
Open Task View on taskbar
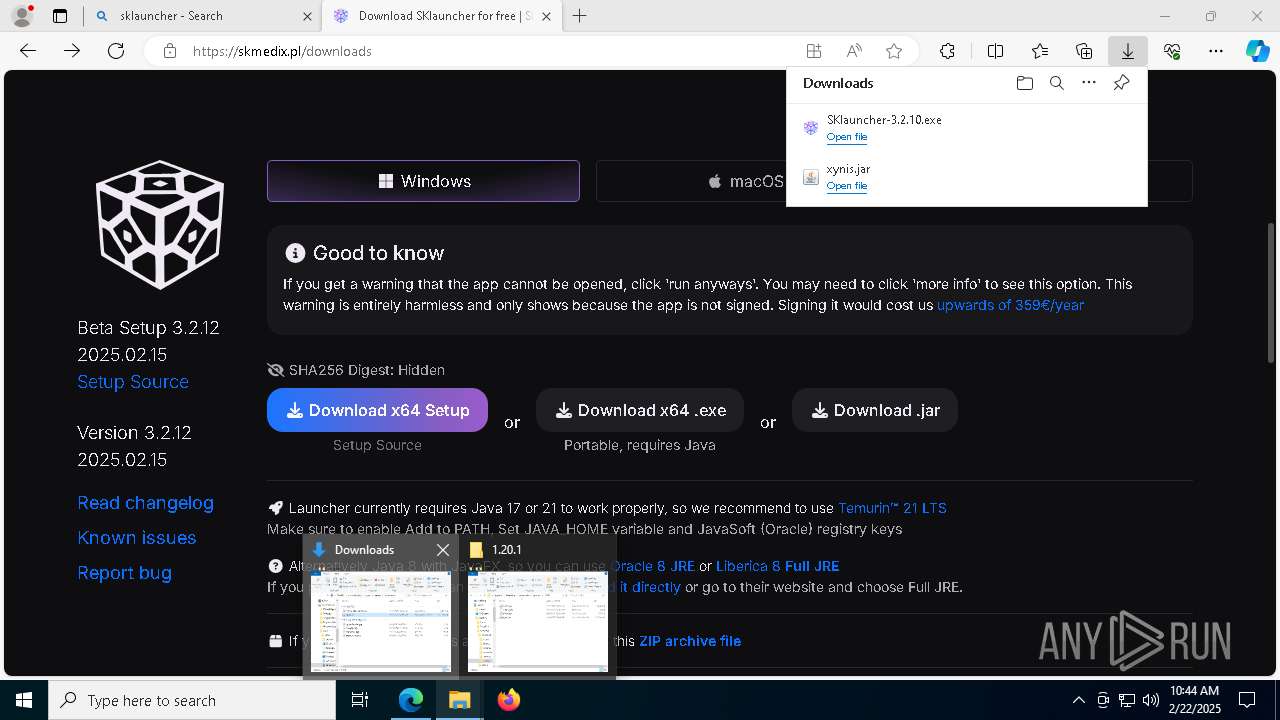click(360, 700)
